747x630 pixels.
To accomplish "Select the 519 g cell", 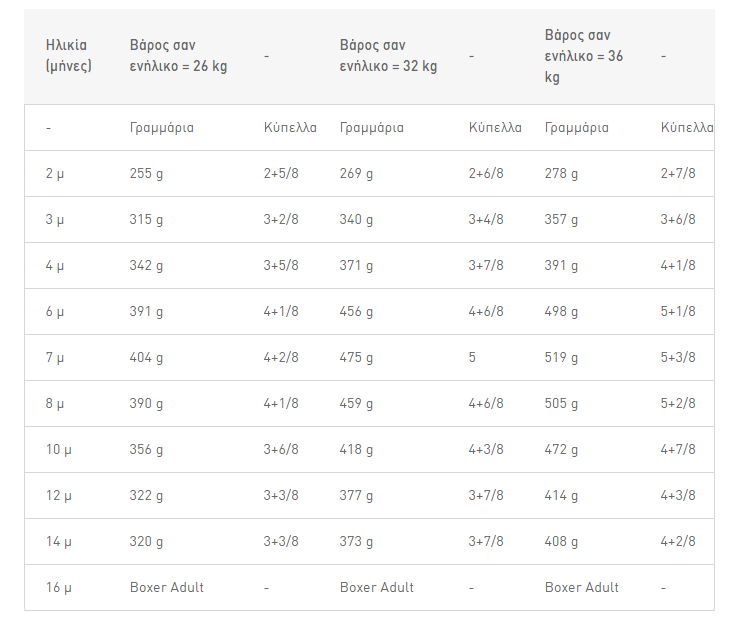I will click(x=561, y=357).
